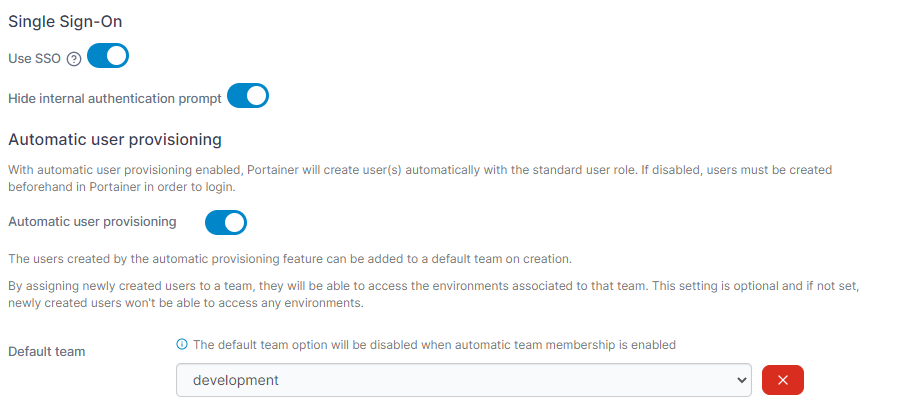This screenshot has height=410, width=897.
Task: Click the white knob of the Hide internal authentication switch
Action: coord(256,95)
